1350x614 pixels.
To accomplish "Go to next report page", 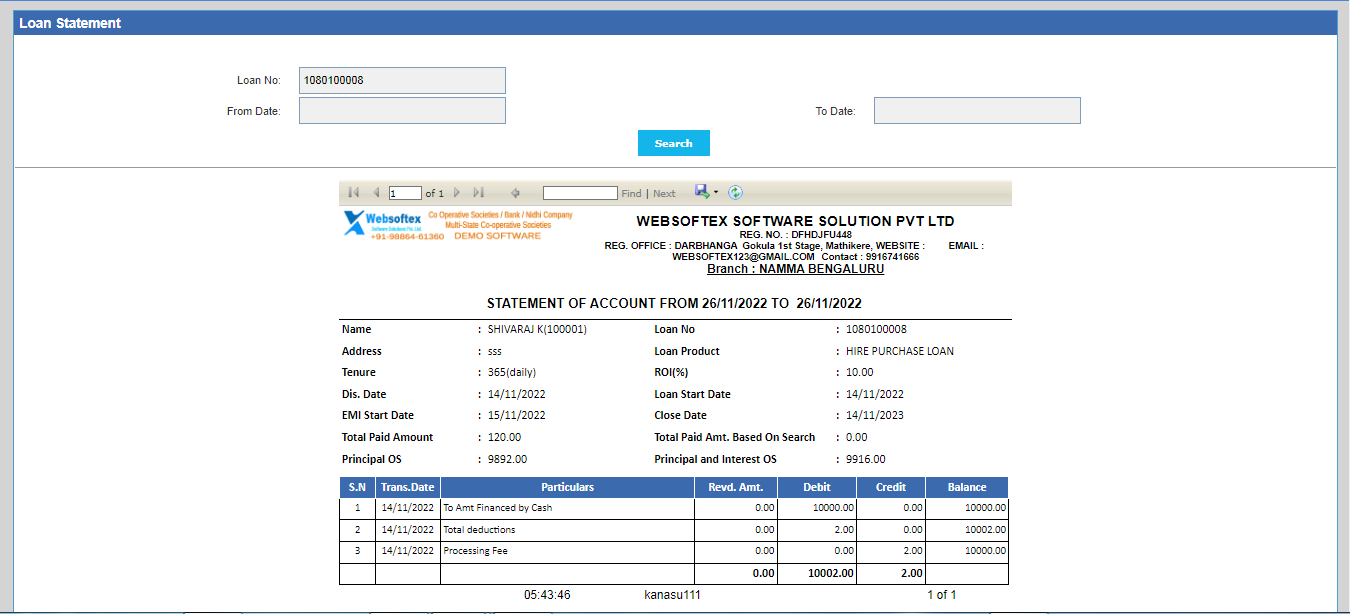I will point(456,193).
